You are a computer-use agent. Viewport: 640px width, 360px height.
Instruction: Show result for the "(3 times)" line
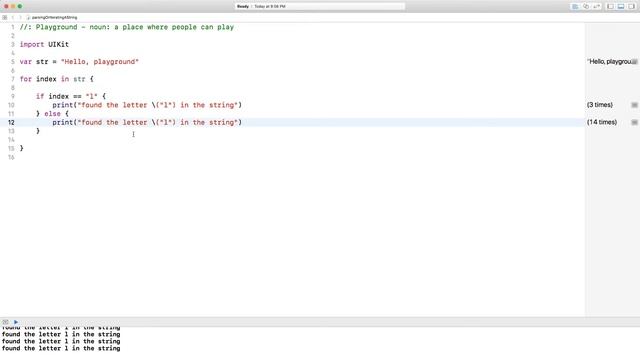coord(634,105)
